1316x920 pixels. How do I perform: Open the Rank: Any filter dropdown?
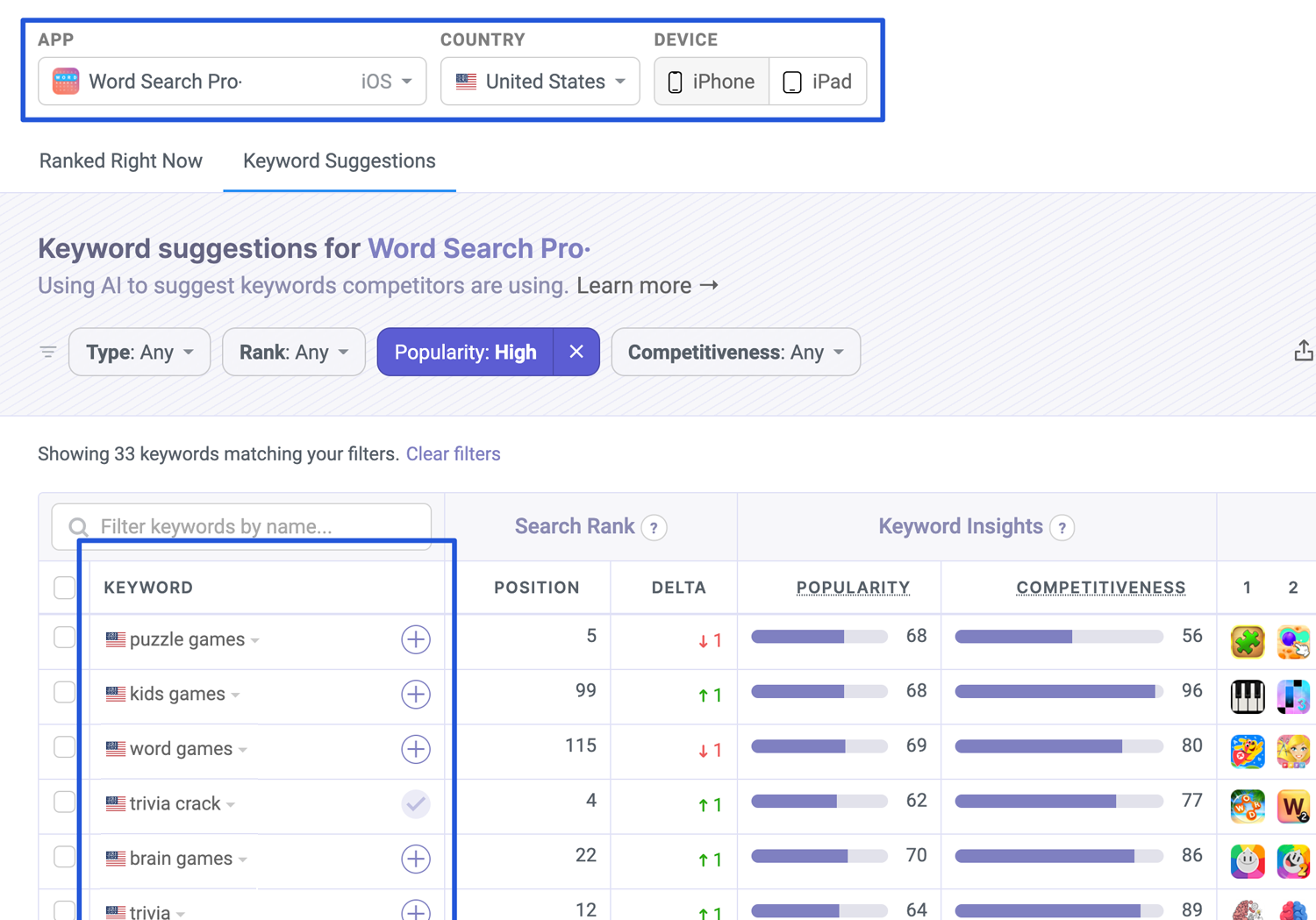(x=294, y=352)
